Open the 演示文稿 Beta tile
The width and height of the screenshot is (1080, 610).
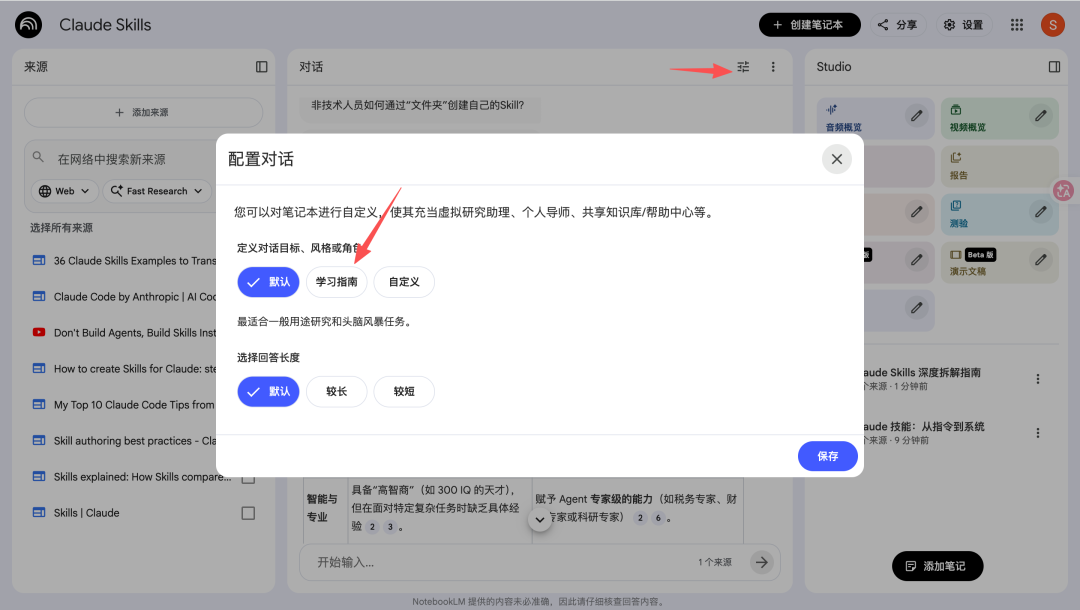point(999,262)
